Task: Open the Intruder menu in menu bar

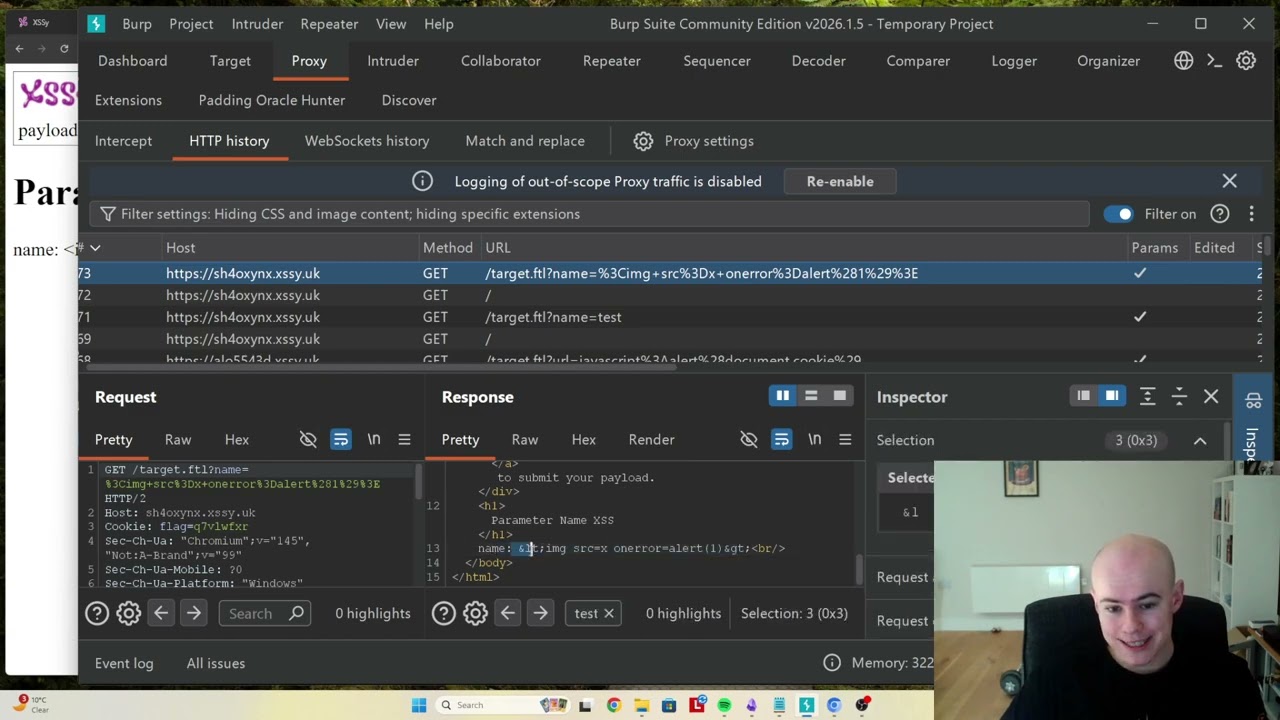Action: click(257, 24)
